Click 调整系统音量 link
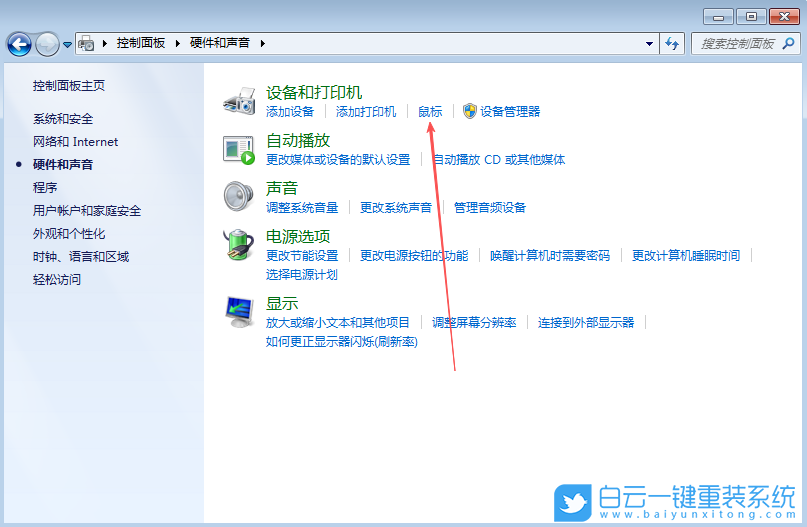 [x=302, y=207]
